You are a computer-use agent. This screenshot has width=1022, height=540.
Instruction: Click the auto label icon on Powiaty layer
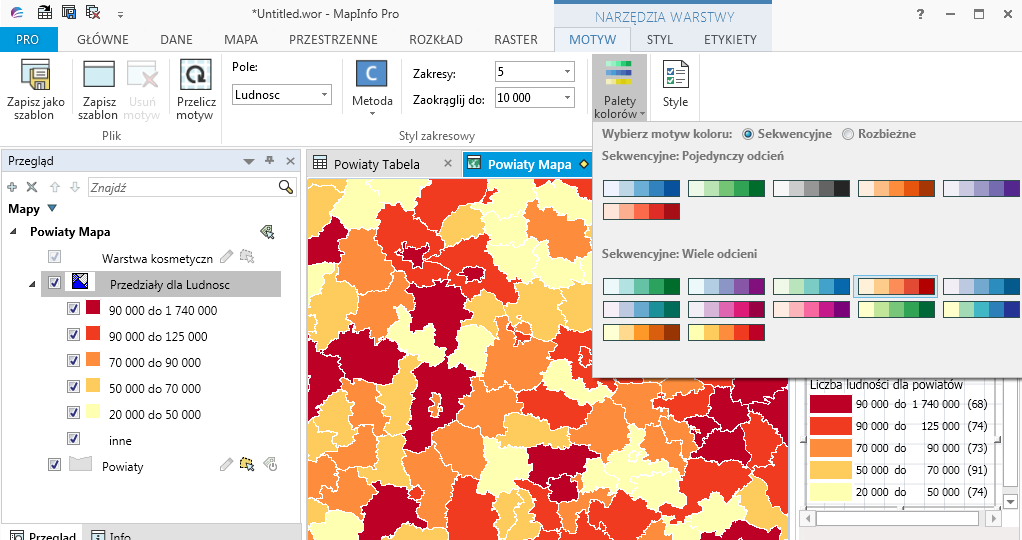(270, 464)
